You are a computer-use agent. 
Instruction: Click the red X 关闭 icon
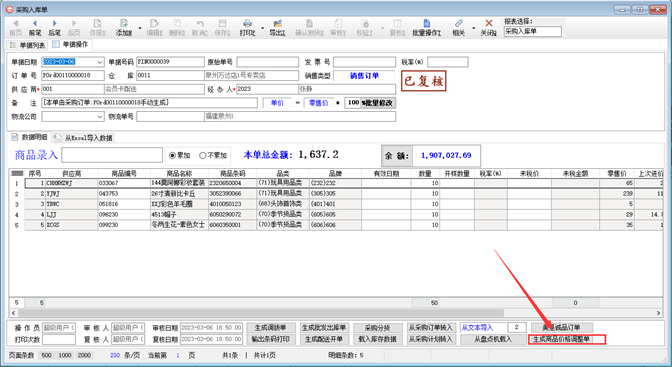tap(489, 24)
